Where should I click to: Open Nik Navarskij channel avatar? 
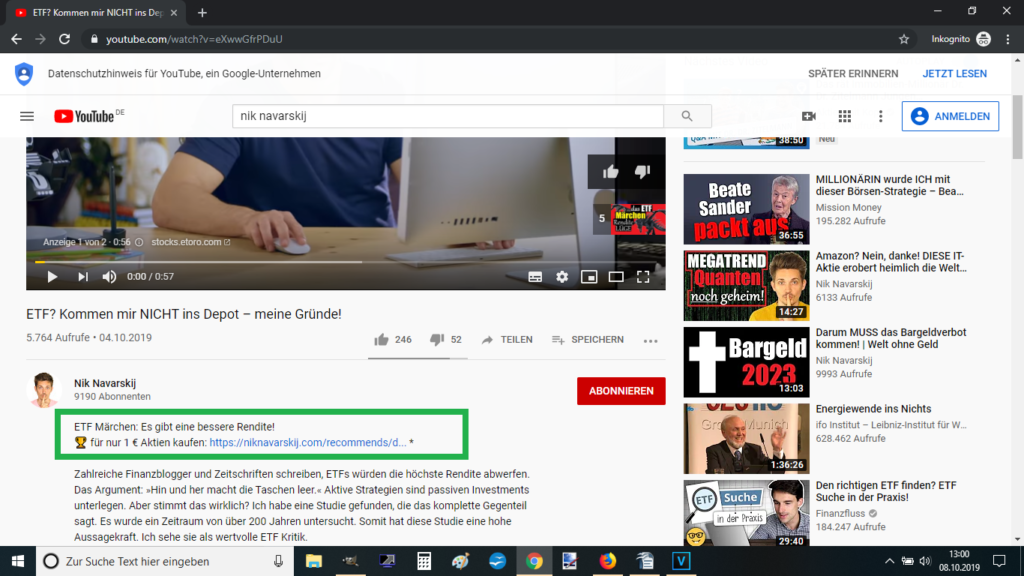[x=44, y=390]
